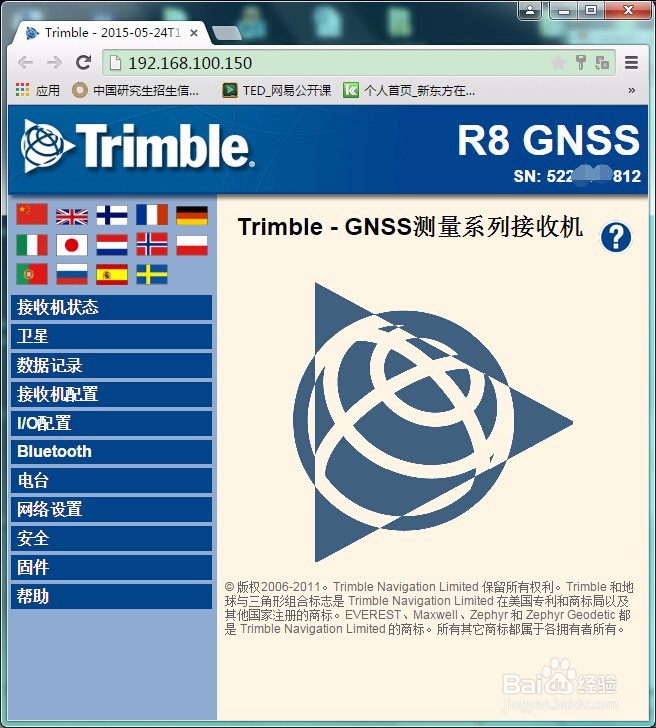This screenshot has height=728, width=656.
Task: Open the 电台 menu
Action: (x=111, y=481)
